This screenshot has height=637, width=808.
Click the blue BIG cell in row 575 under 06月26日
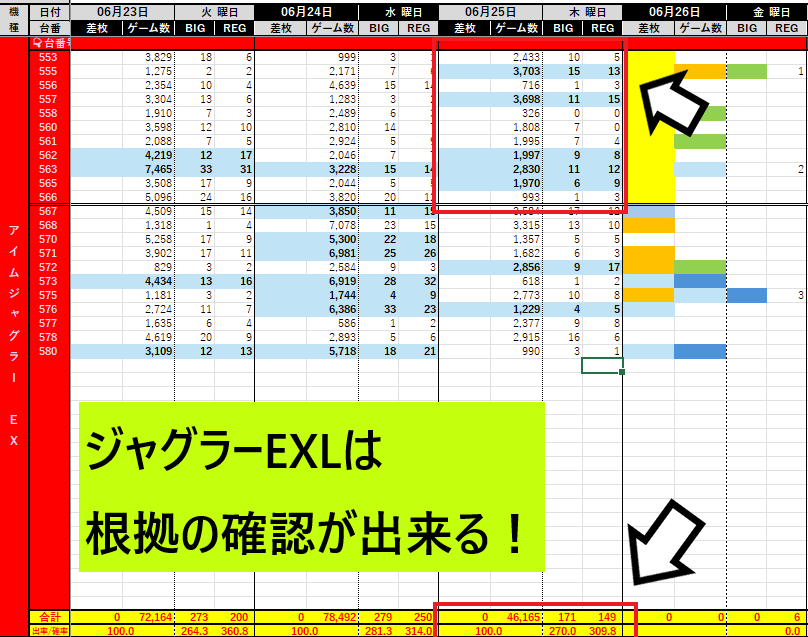747,295
